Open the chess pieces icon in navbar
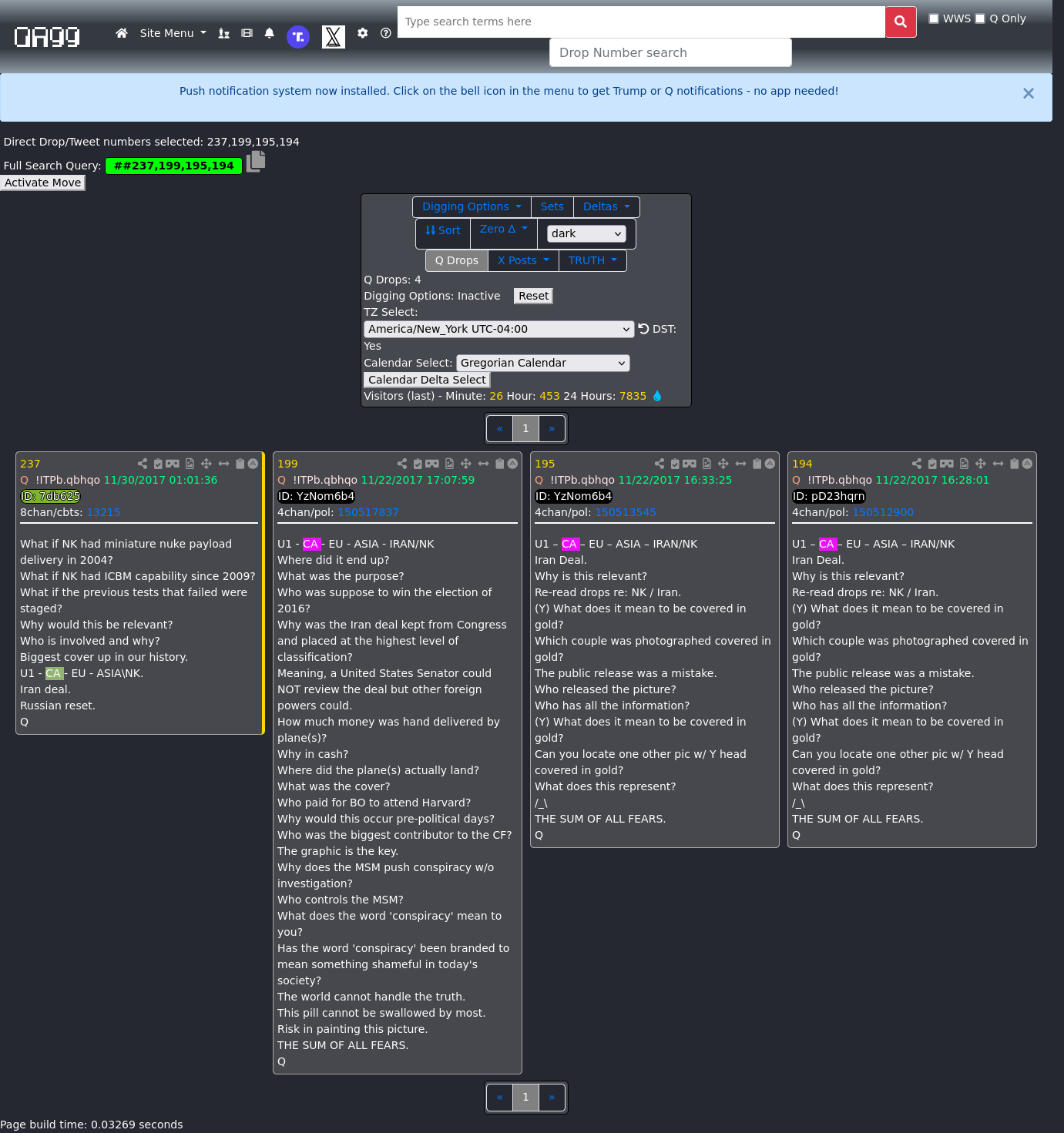1064x1133 pixels. pyautogui.click(x=224, y=33)
